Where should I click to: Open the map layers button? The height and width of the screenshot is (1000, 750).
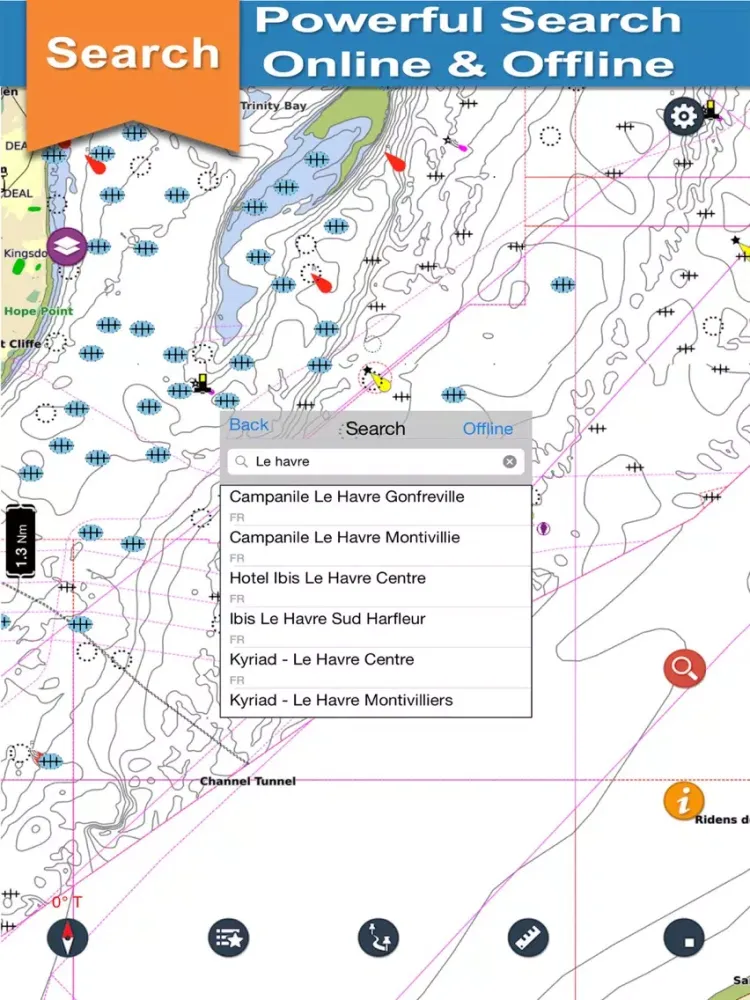coord(67,245)
